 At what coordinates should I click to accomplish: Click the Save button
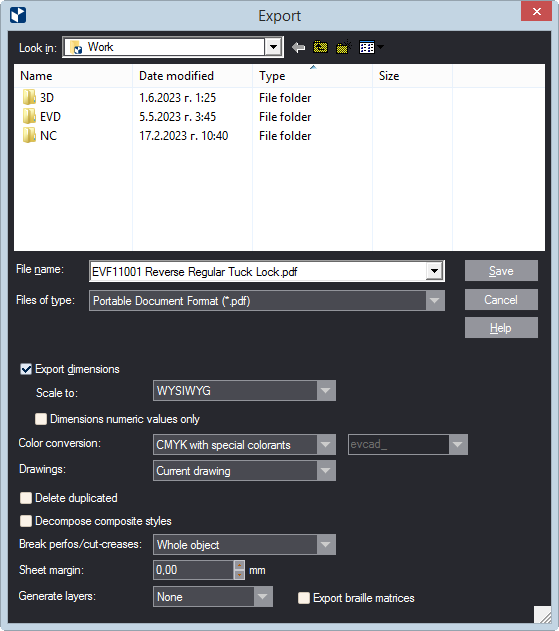pyautogui.click(x=501, y=271)
